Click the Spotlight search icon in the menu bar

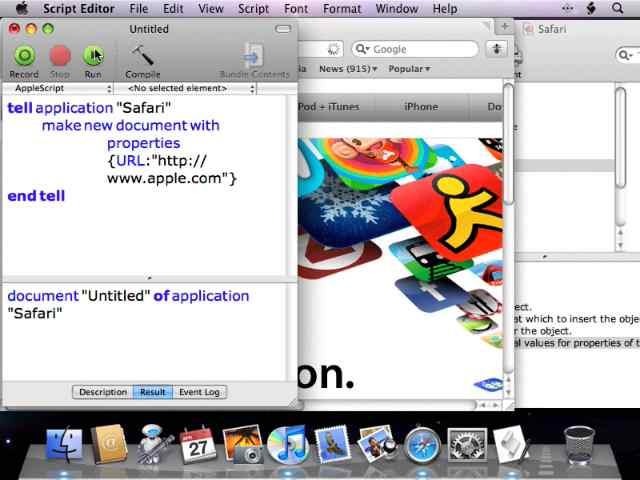pyautogui.click(x=618, y=8)
